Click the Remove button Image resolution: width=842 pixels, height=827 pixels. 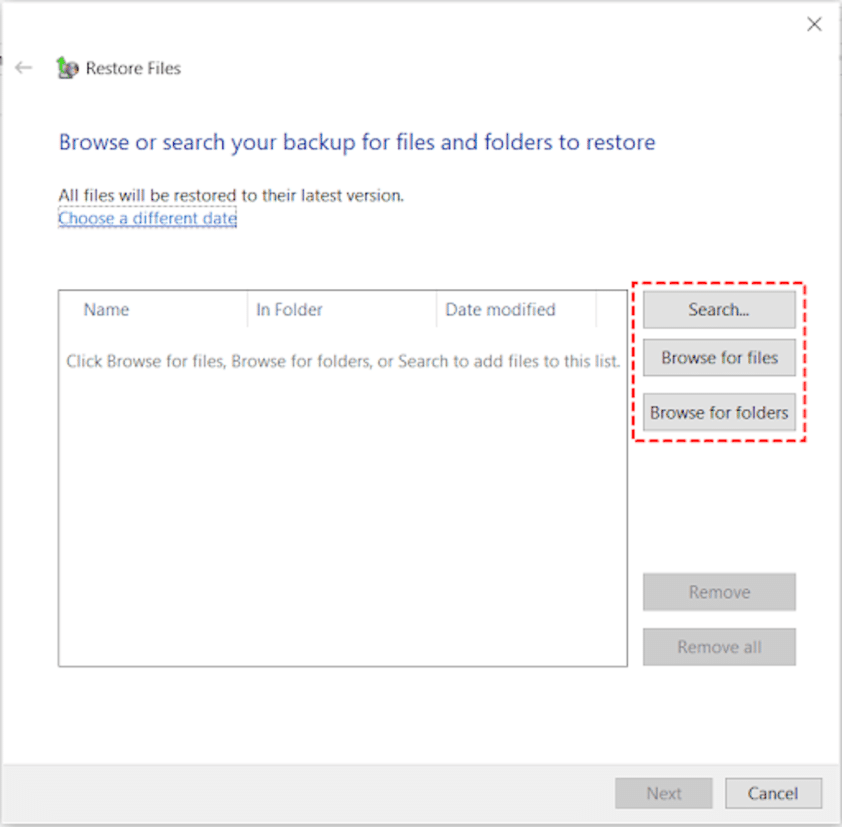718,592
